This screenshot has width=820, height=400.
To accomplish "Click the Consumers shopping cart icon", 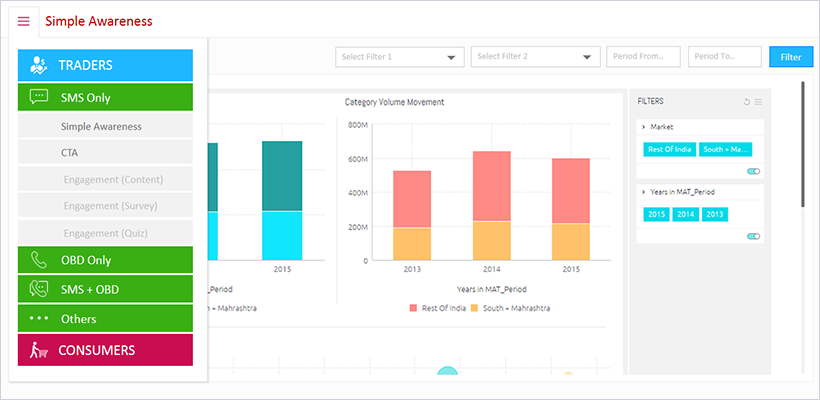I will tap(39, 350).
